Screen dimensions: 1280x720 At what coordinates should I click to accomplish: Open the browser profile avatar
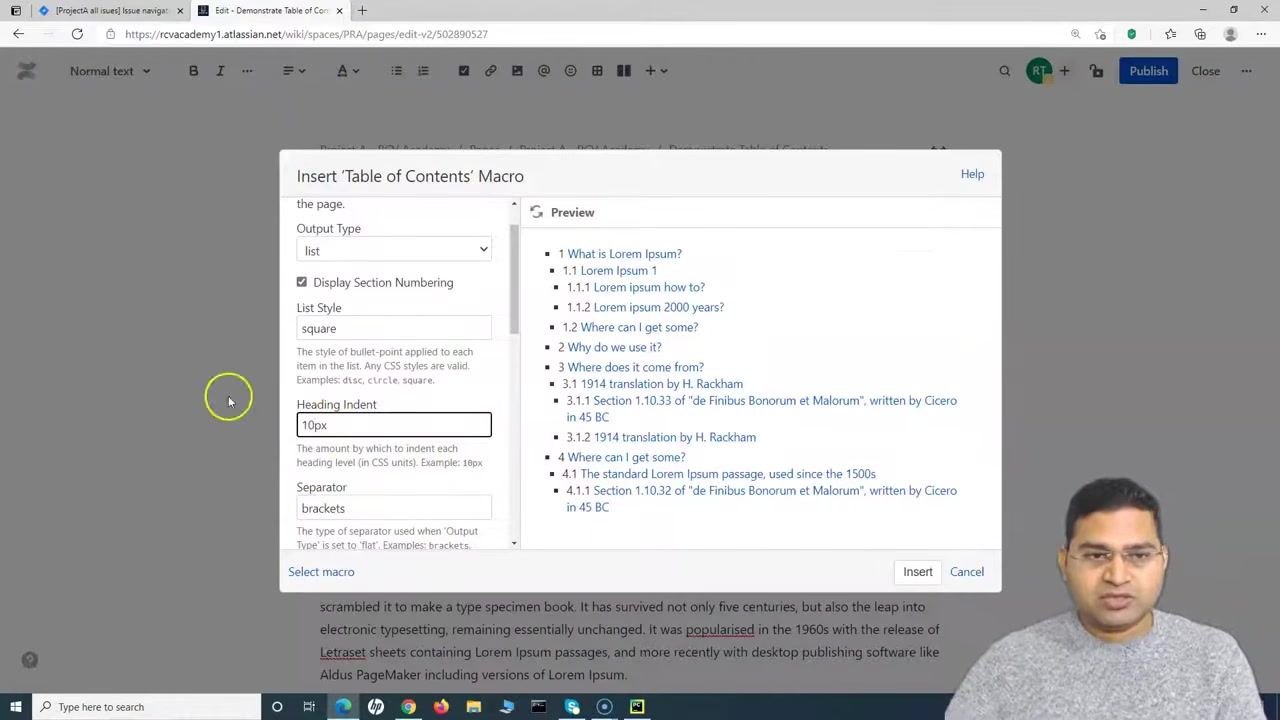(x=1230, y=34)
